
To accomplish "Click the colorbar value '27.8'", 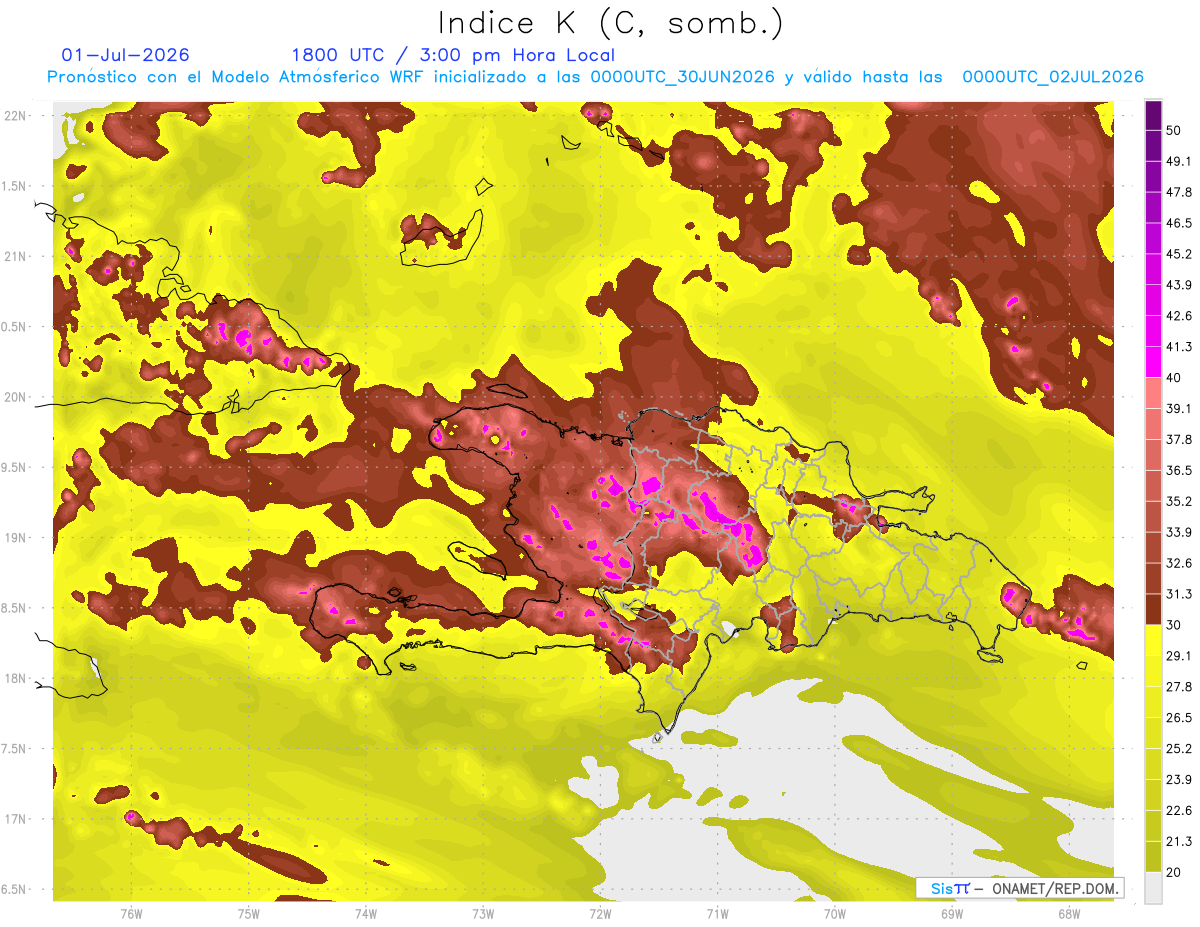I will pyautogui.click(x=1179, y=687).
